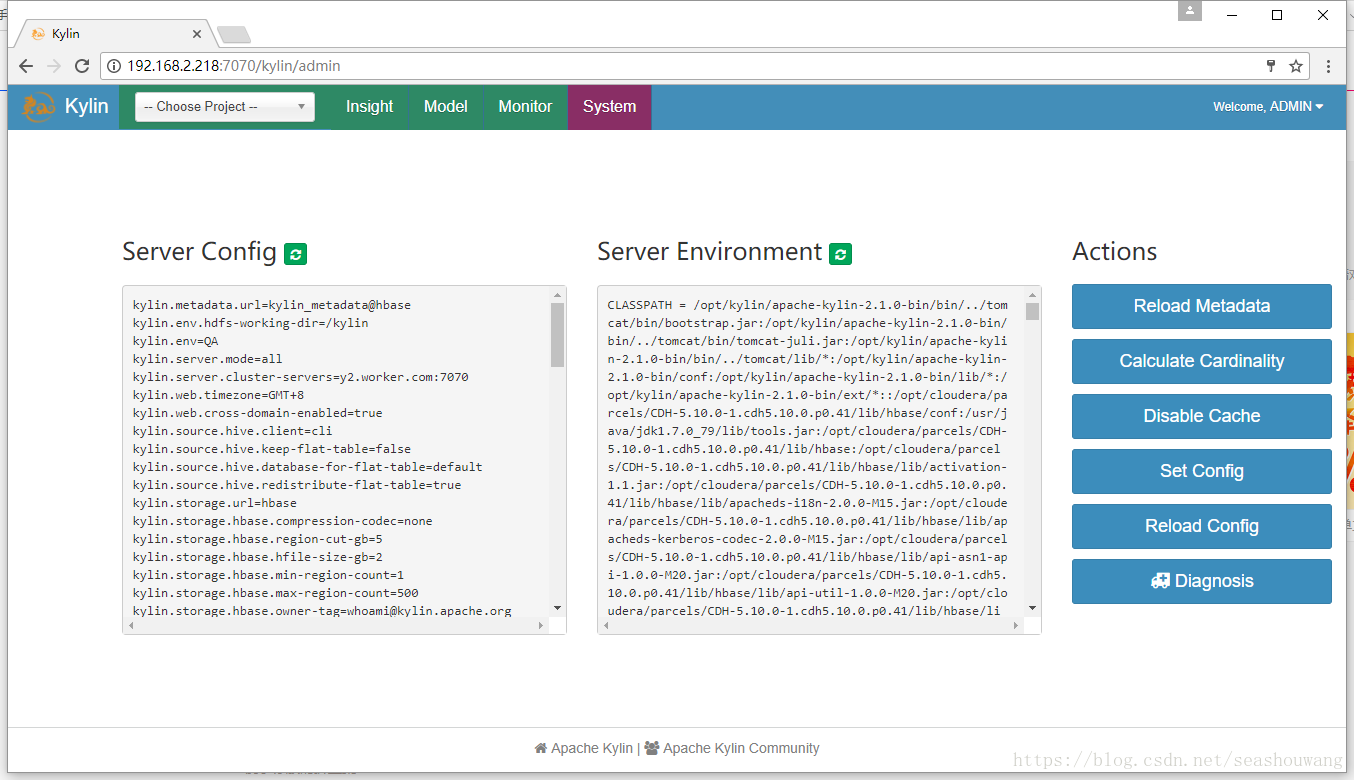Click Server Config scroll-down arrow
1354x780 pixels.
pyautogui.click(x=557, y=608)
